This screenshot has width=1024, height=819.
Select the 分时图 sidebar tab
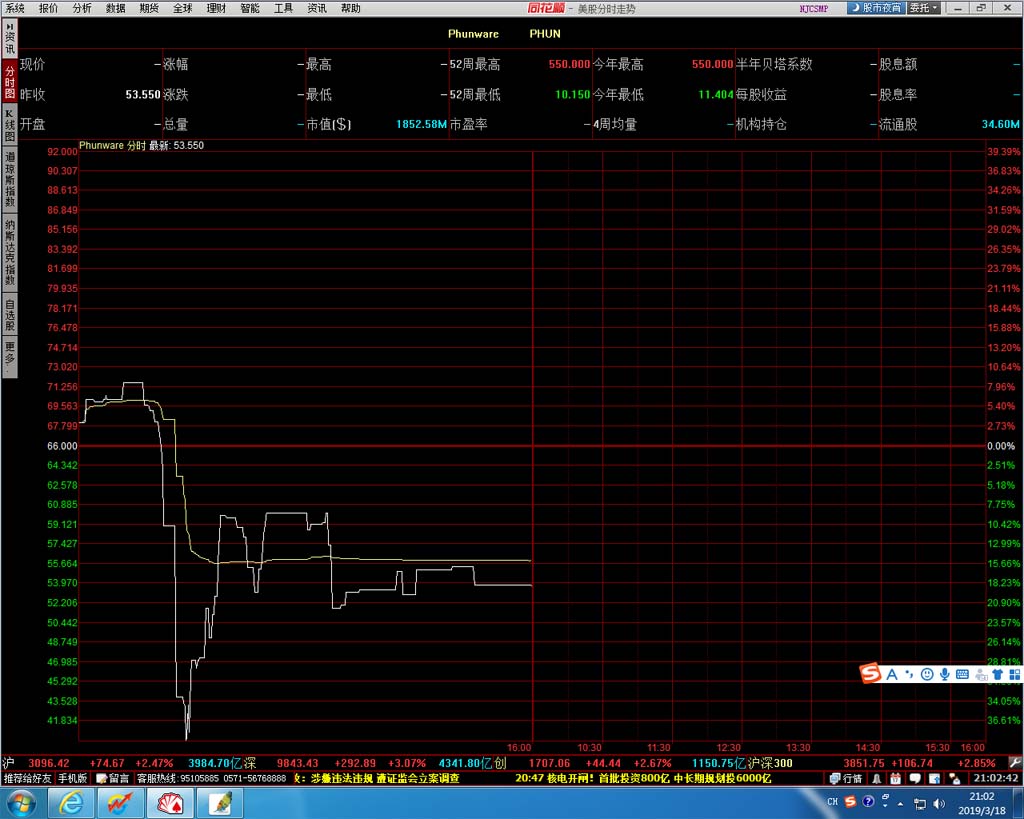pyautogui.click(x=10, y=82)
